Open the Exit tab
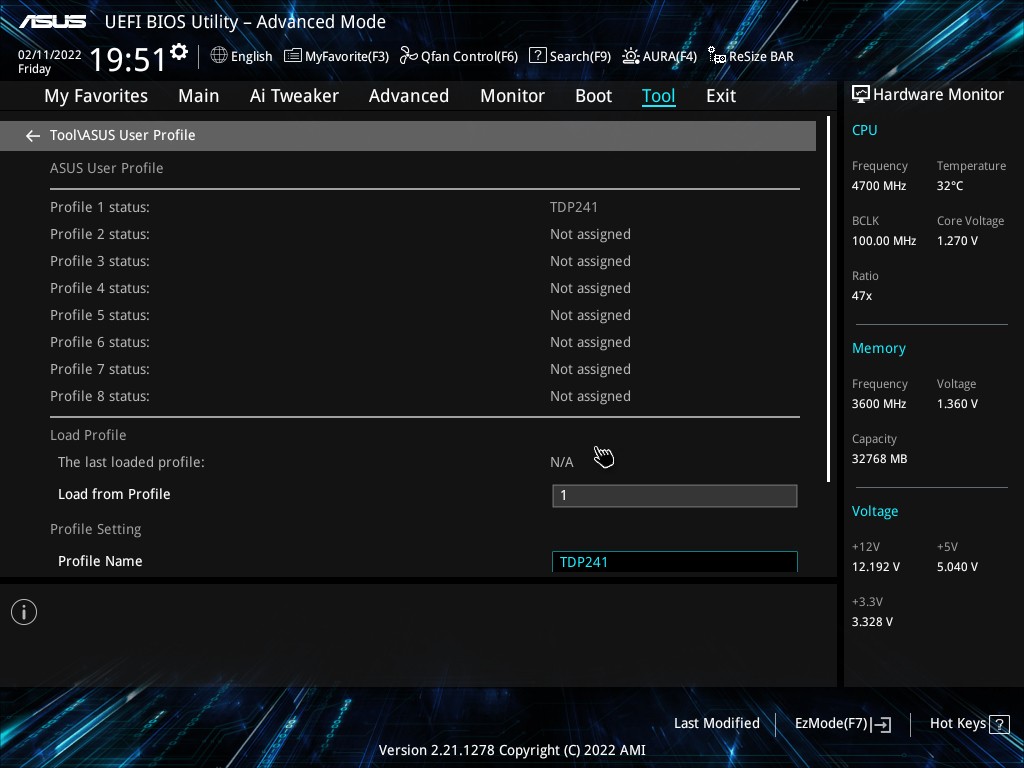 pos(721,96)
